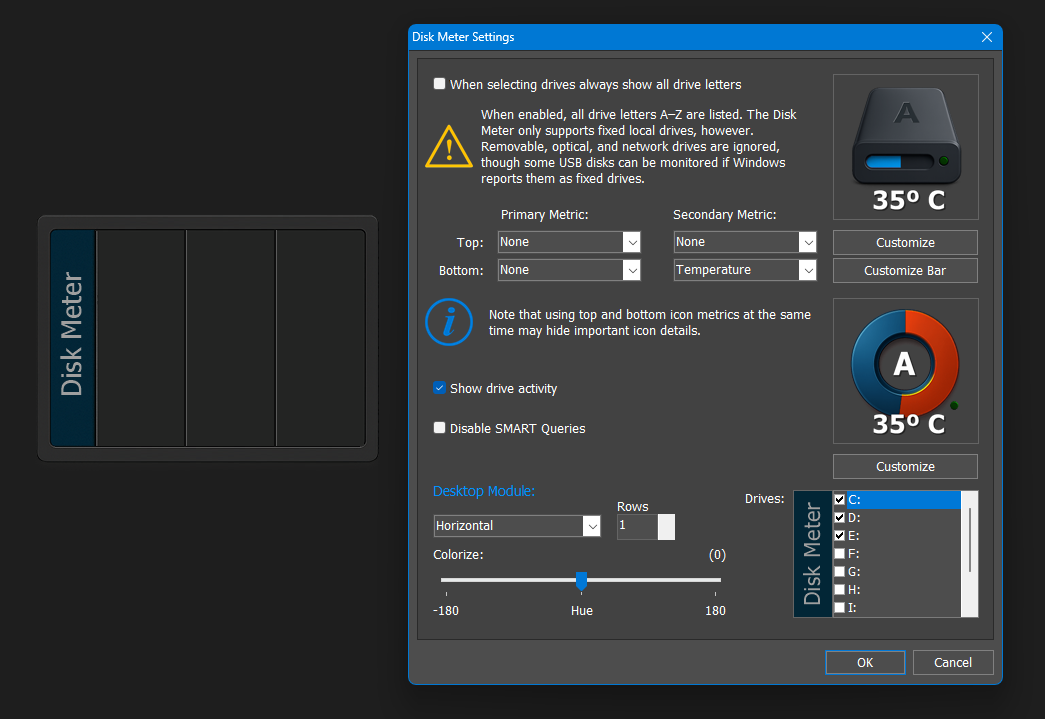The image size is (1045, 719).
Task: Uncheck the D: drive checkbox
Action: point(840,517)
